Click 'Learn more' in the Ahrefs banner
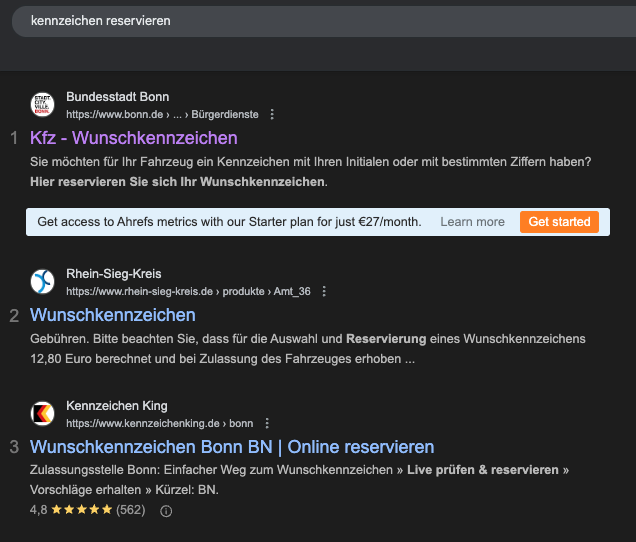636x542 pixels. (472, 222)
